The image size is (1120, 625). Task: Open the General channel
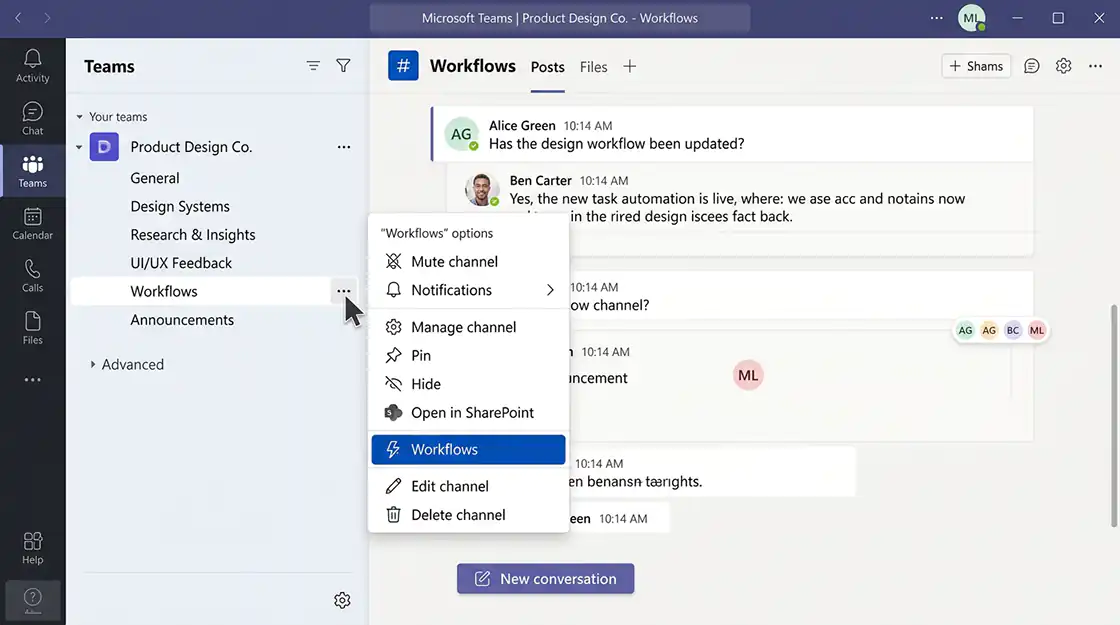(155, 178)
